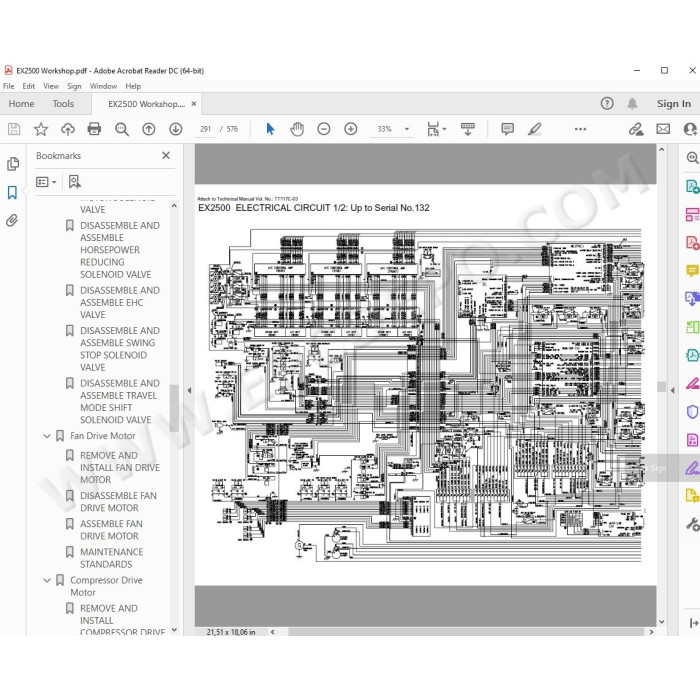Open the Edit menu
700x700 pixels.
pyautogui.click(x=29, y=86)
